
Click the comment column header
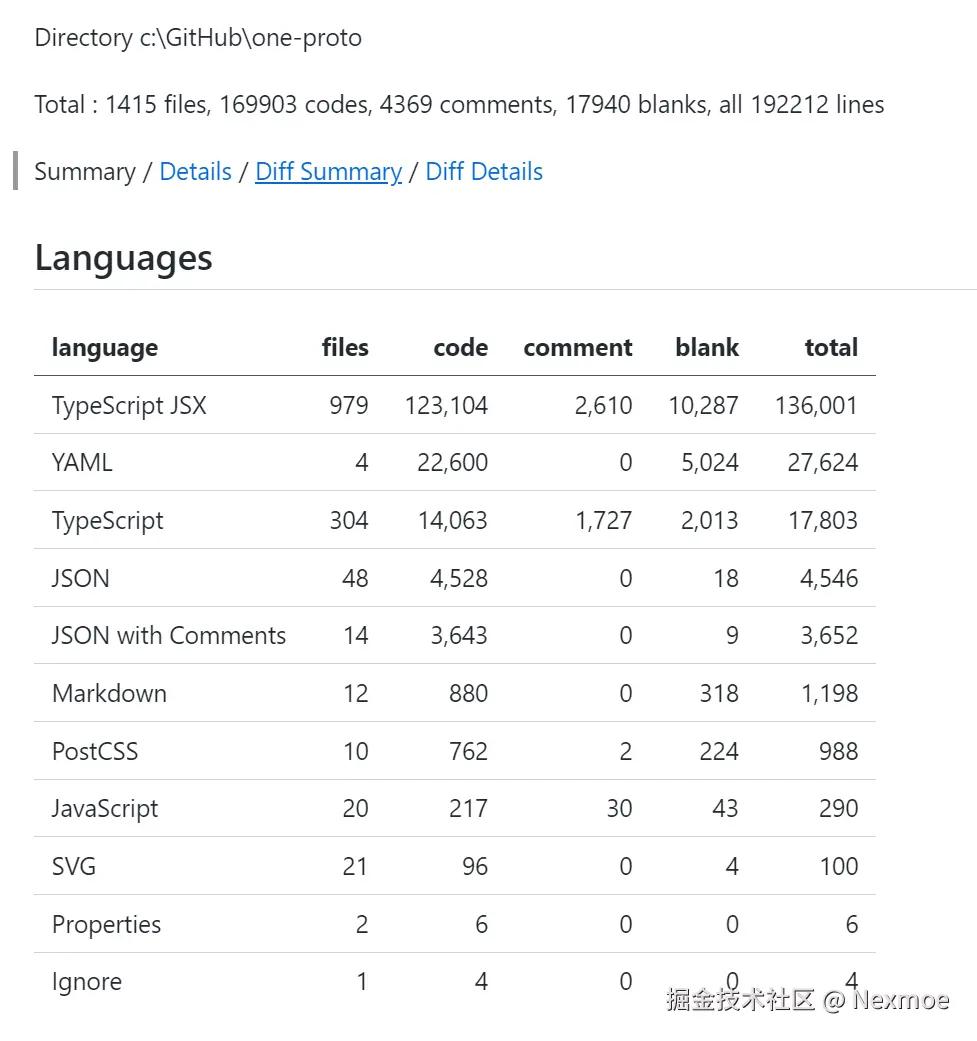pos(577,348)
